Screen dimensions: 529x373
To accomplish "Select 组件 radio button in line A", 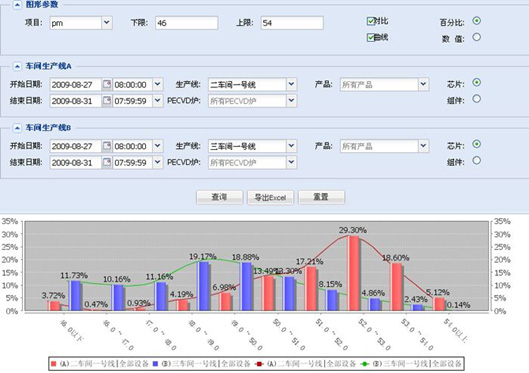I will pos(476,99).
